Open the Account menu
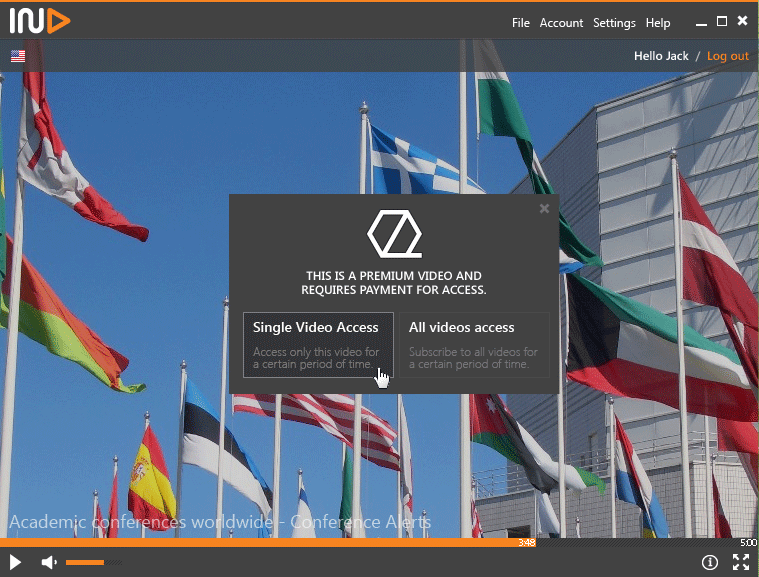This screenshot has width=759, height=577. (561, 23)
